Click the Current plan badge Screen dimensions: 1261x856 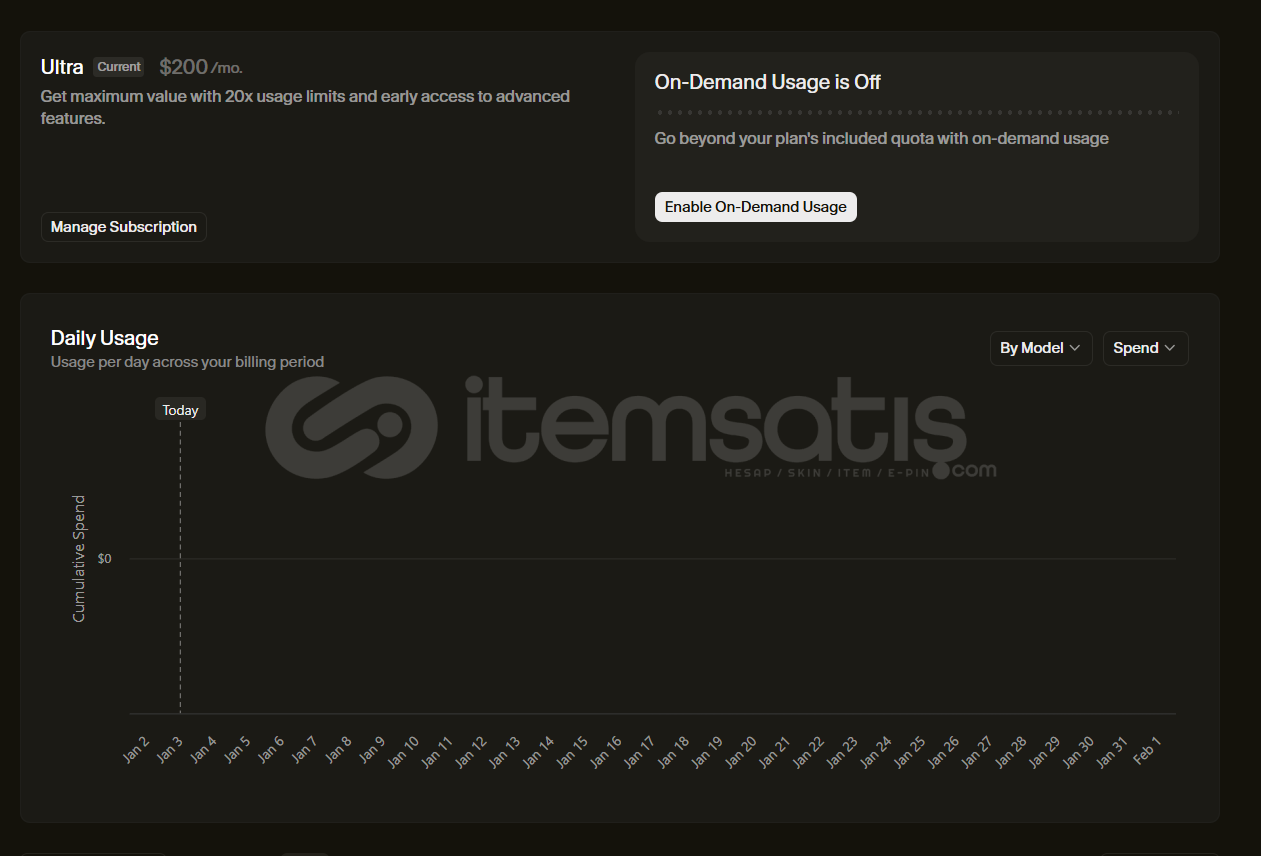pos(119,67)
